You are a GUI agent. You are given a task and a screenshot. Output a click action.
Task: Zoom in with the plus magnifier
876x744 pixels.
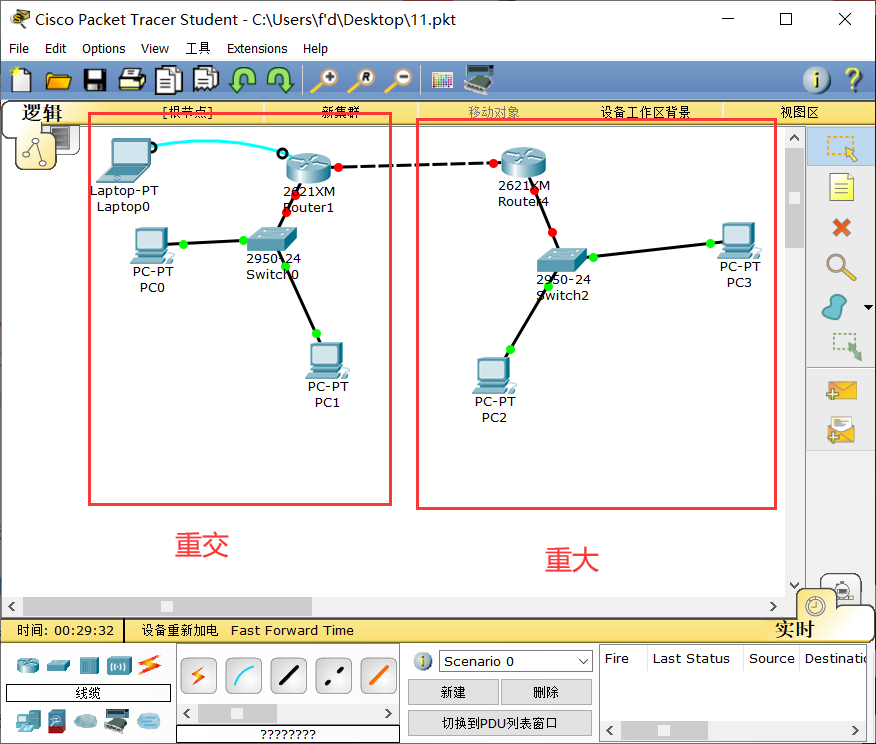pyautogui.click(x=325, y=80)
